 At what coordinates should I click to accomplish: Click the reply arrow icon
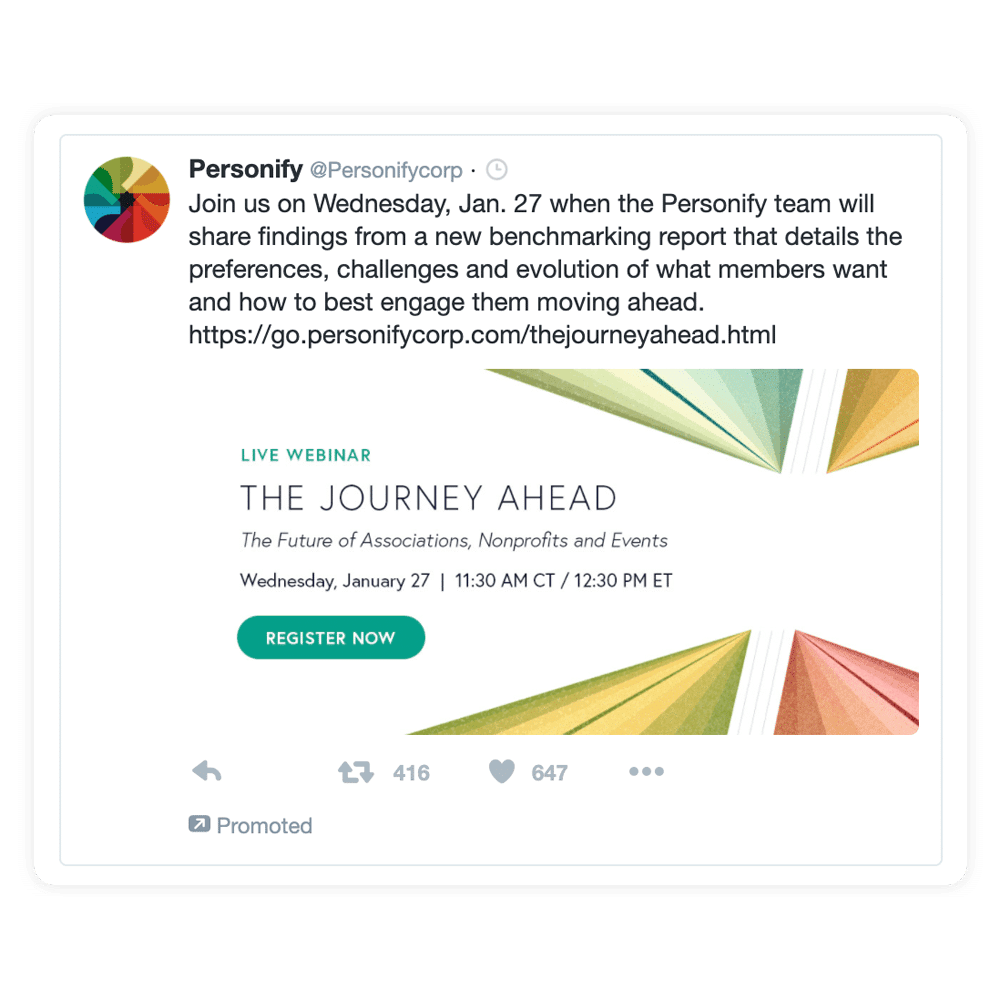[207, 772]
